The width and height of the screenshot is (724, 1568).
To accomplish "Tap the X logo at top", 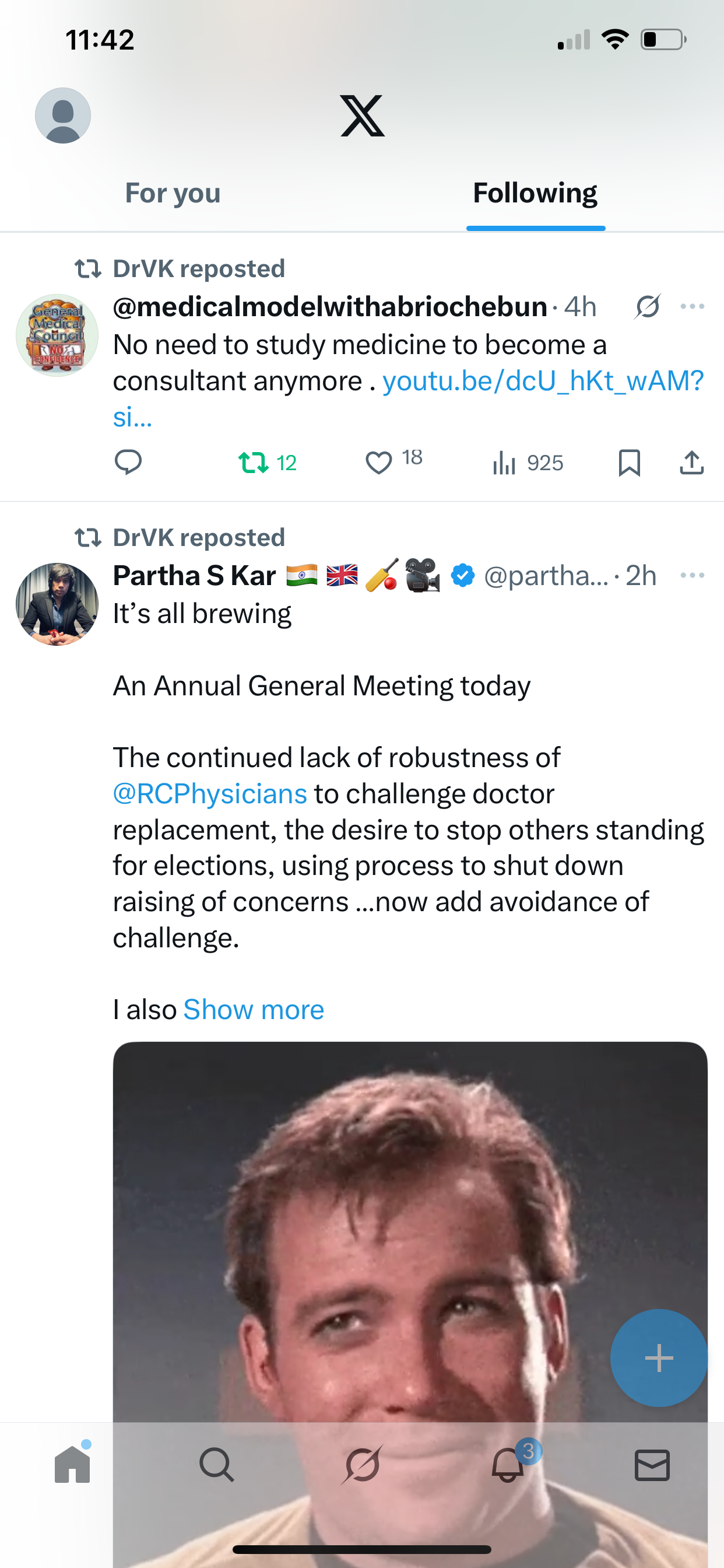I will click(x=362, y=115).
